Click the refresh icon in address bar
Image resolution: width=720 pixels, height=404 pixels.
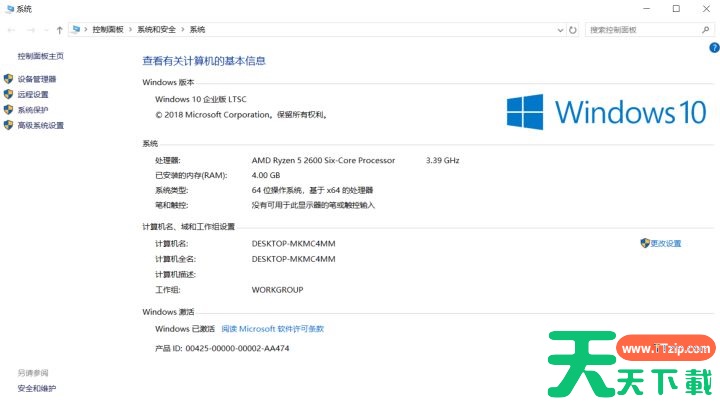573,30
